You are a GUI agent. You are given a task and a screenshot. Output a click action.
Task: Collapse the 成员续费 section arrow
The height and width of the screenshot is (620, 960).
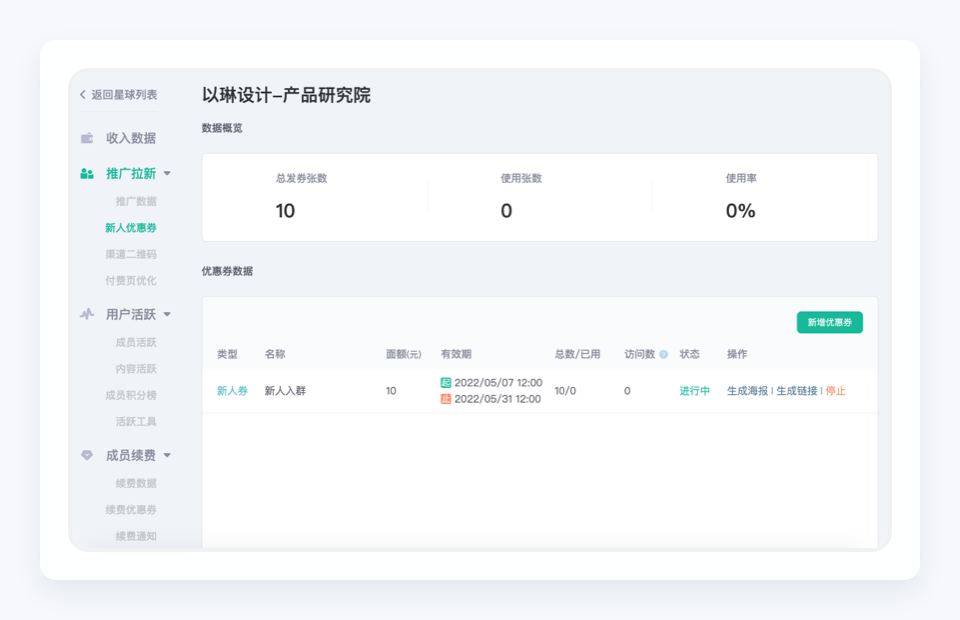[167, 455]
